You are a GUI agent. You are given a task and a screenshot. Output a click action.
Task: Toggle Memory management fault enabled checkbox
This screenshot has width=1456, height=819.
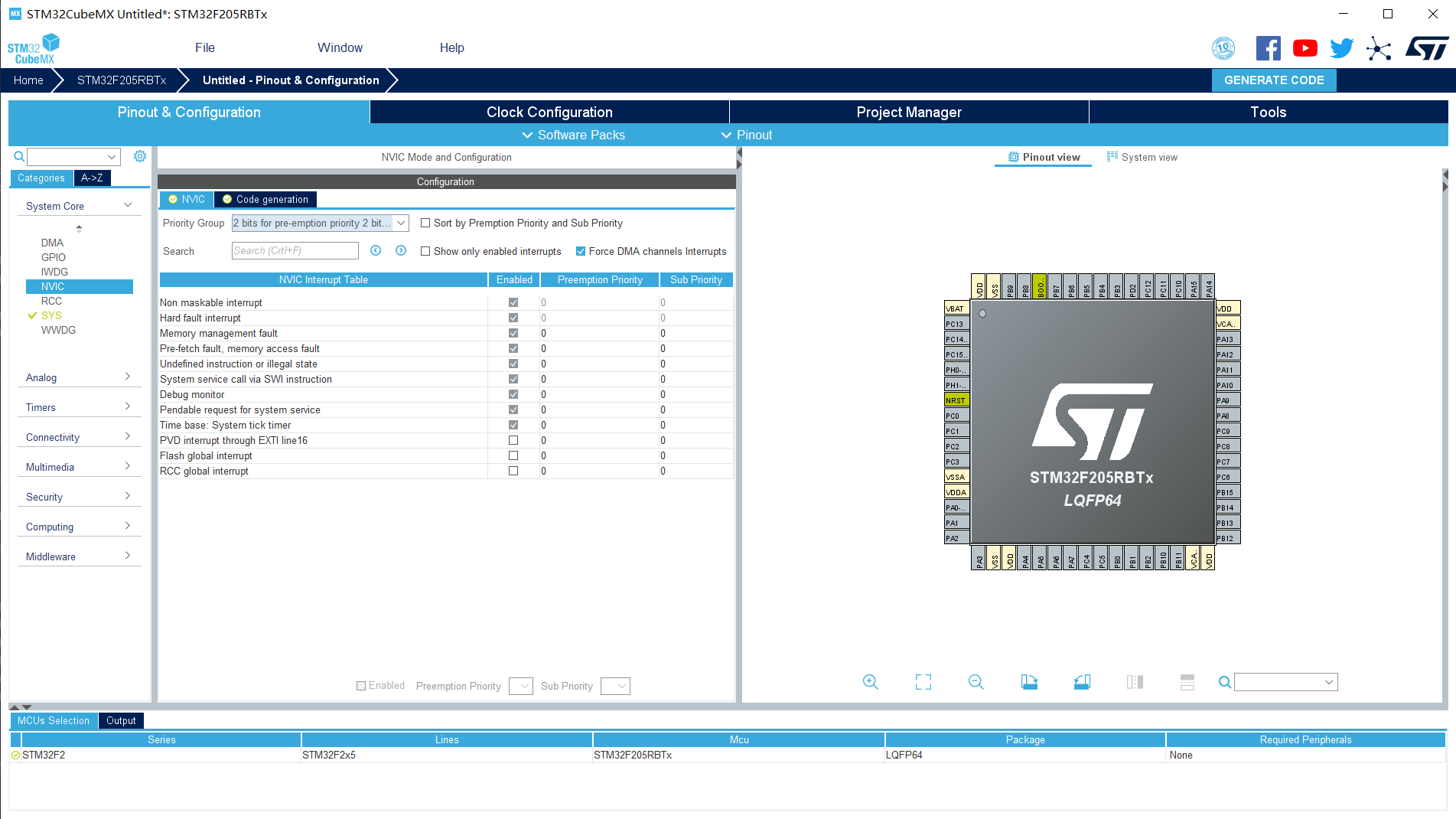[x=513, y=333]
